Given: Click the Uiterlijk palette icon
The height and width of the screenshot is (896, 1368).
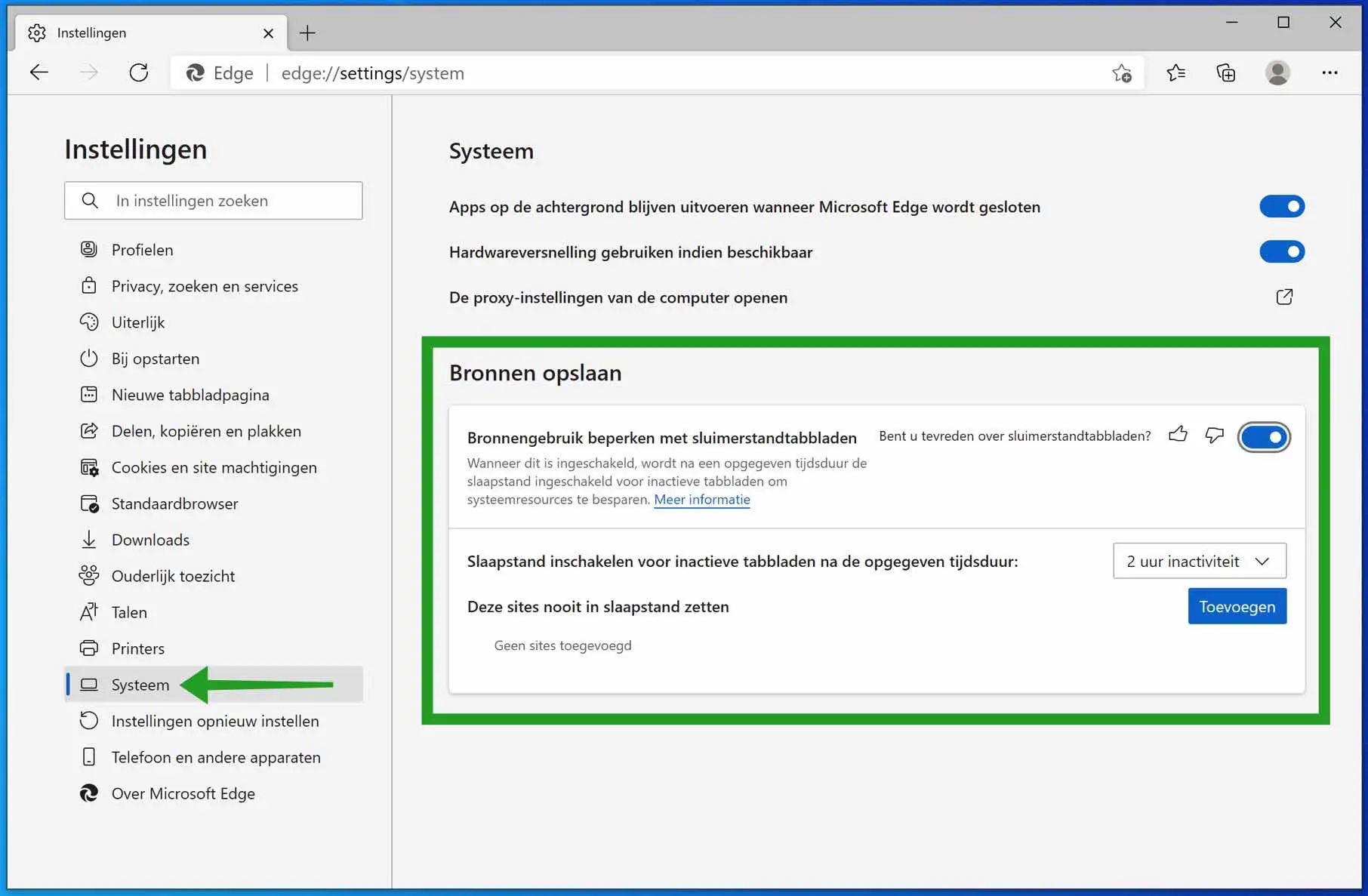Looking at the screenshot, I should (x=89, y=322).
